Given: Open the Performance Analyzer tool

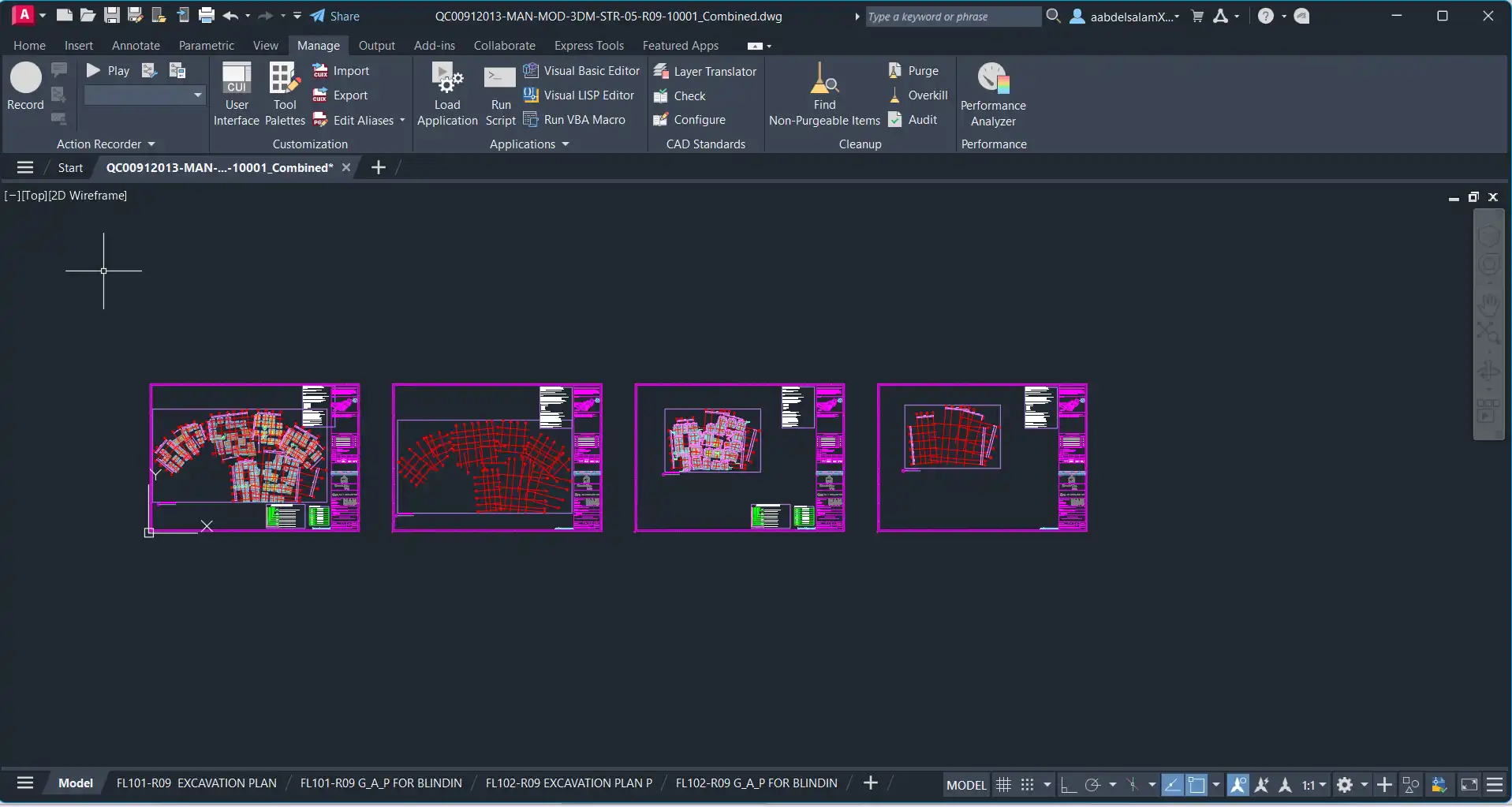Looking at the screenshot, I should coord(993,95).
